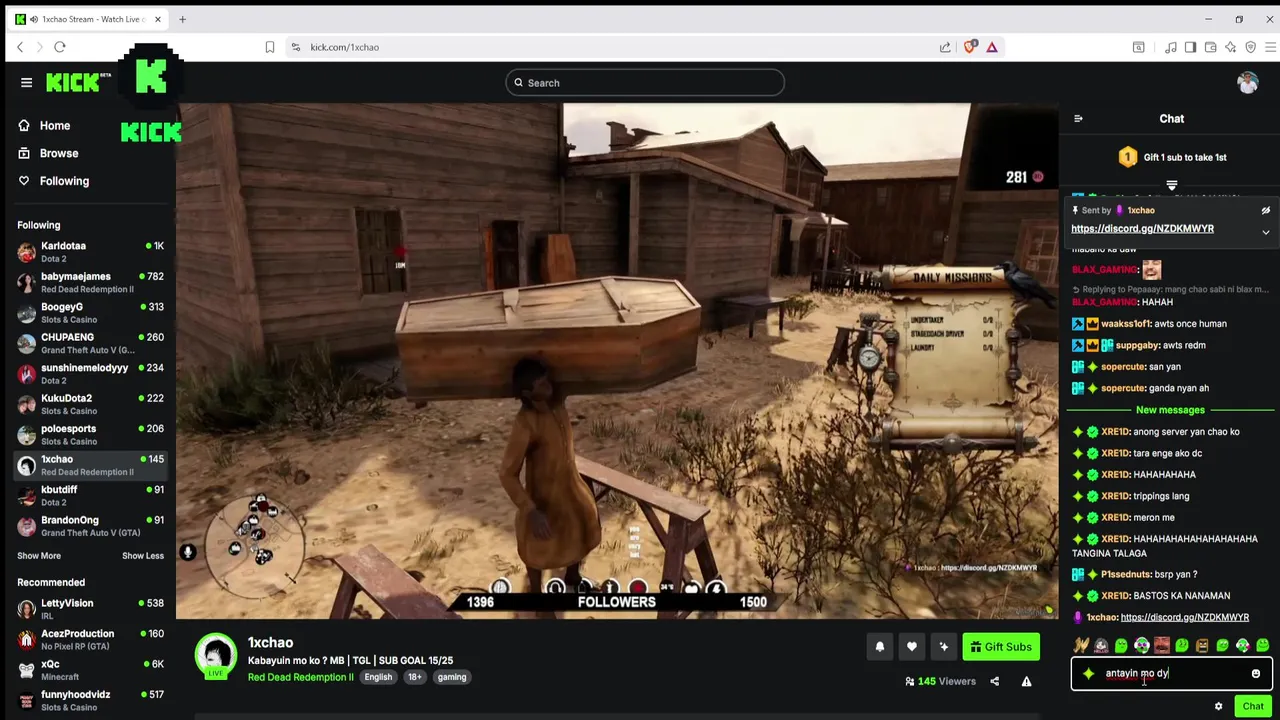Viewport: 1280px width, 720px height.
Task: Click the Gift Subs button
Action: [x=1000, y=647]
